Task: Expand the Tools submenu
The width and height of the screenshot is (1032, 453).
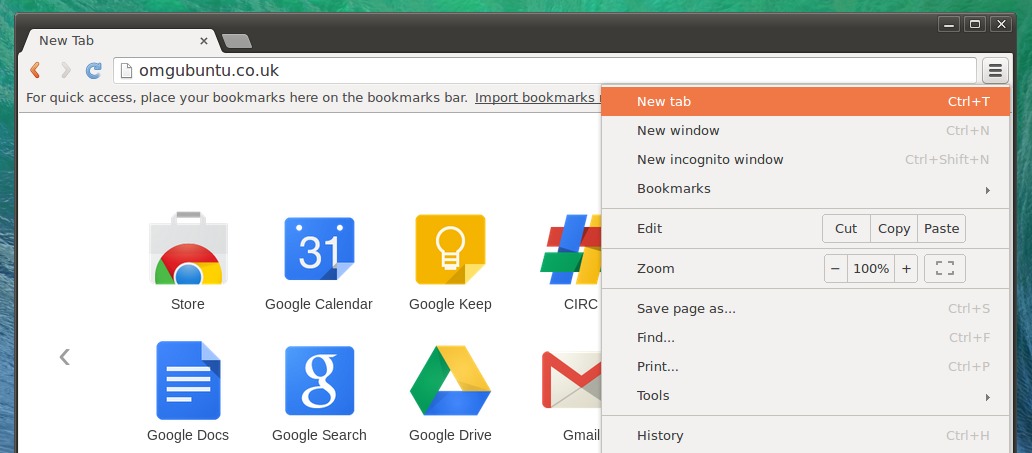Action: (806, 396)
